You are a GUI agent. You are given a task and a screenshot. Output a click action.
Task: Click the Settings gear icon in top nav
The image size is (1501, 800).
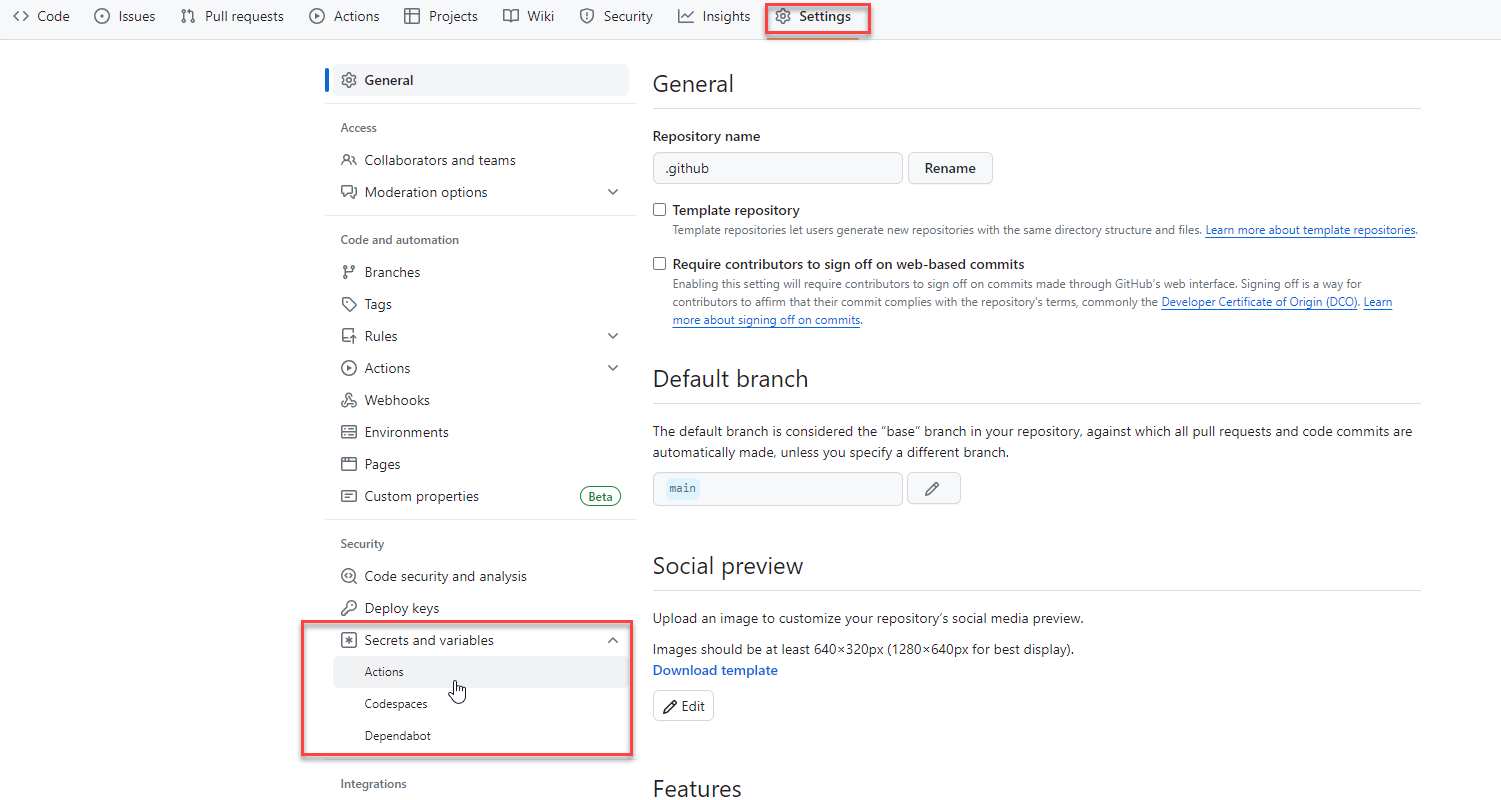click(783, 16)
